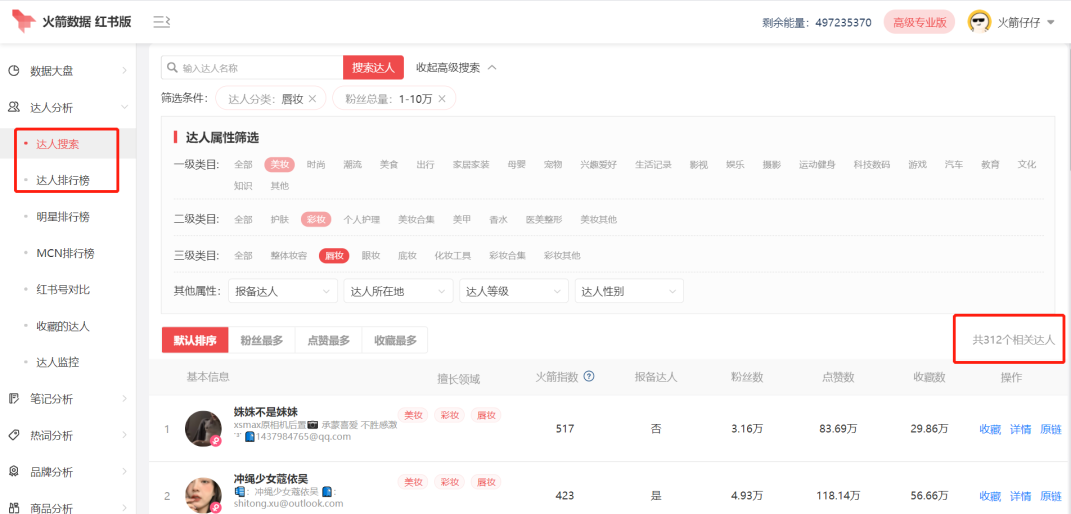Viewport: 1071px width, 514px height.
Task: Select 美妆 first-level category
Action: [x=279, y=165]
